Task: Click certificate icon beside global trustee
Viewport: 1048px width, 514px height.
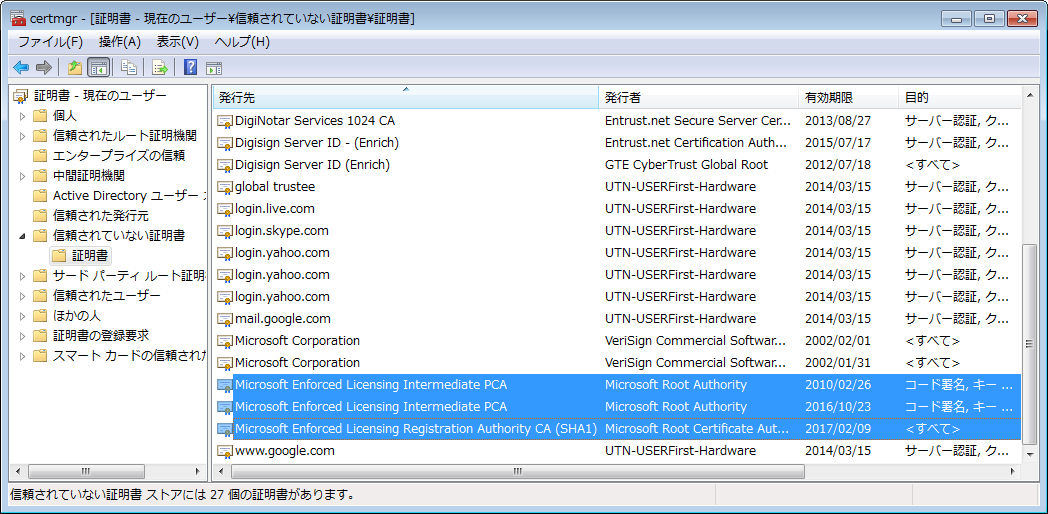Action: pos(225,187)
